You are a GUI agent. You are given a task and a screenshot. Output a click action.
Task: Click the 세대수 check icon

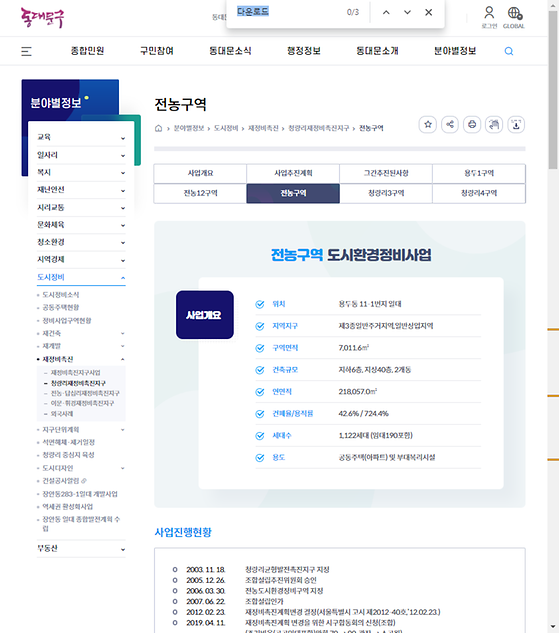tap(260, 436)
